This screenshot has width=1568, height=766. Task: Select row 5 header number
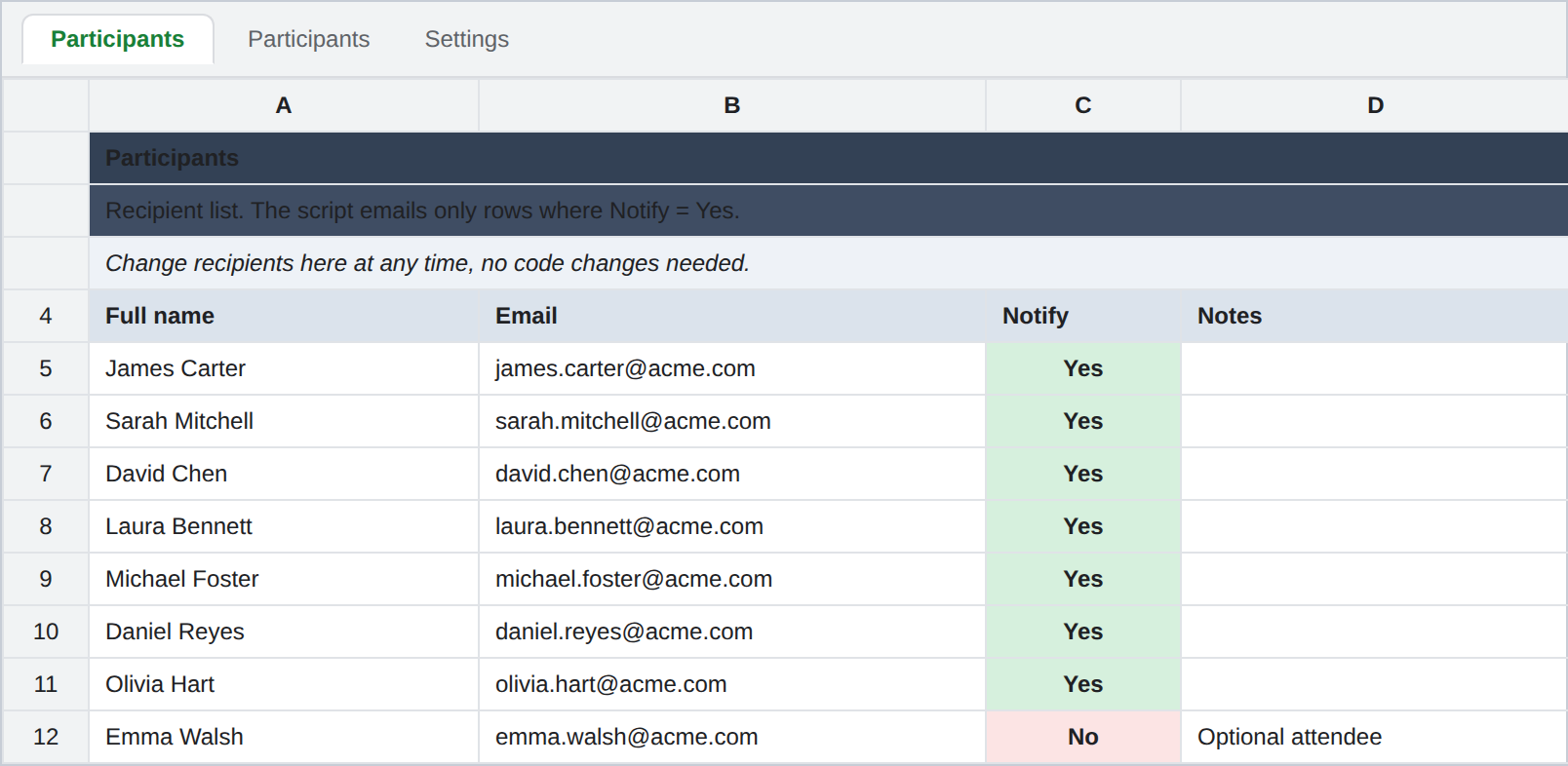46,368
